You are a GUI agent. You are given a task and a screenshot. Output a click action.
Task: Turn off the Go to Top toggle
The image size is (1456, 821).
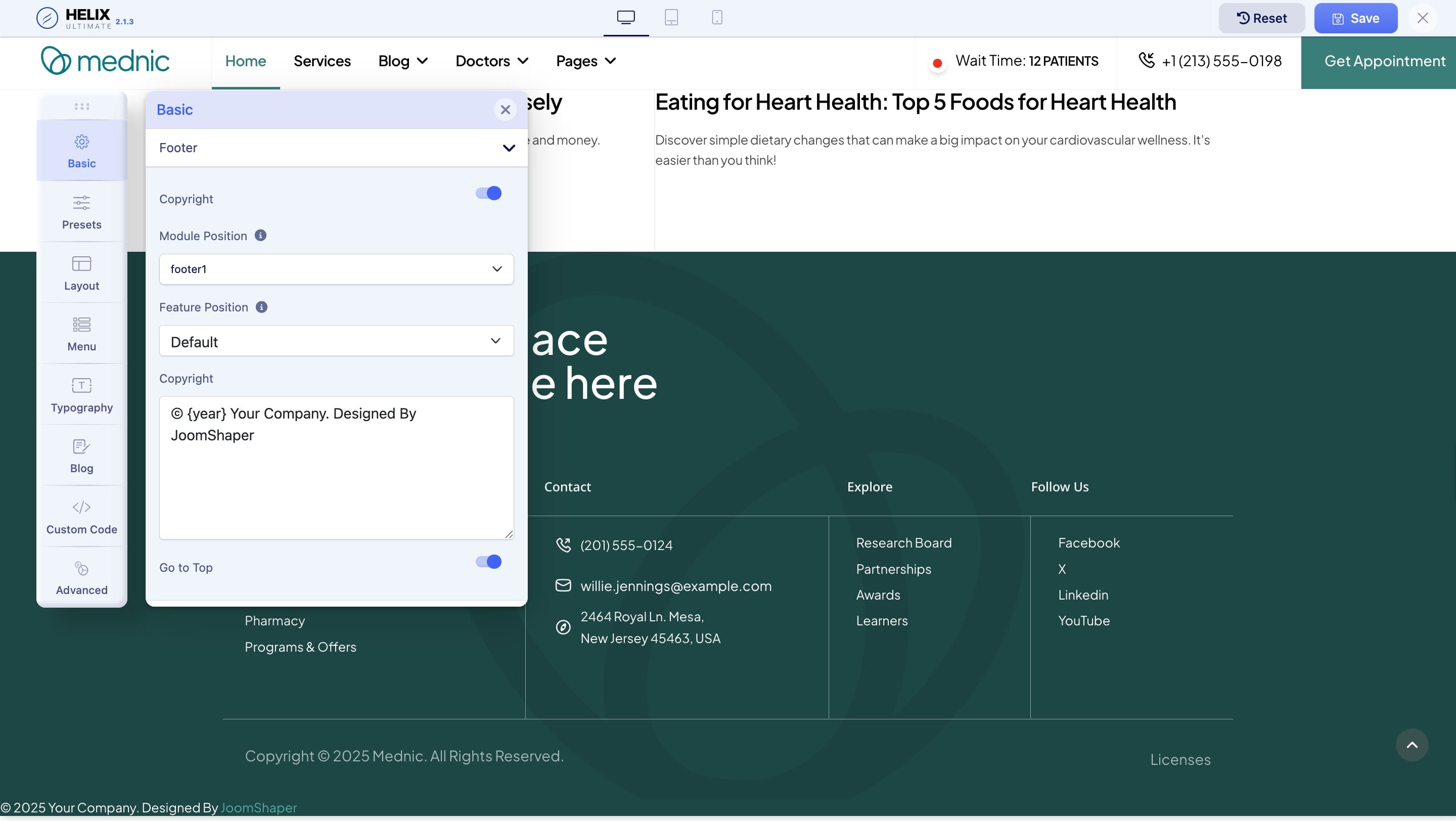pyautogui.click(x=488, y=561)
